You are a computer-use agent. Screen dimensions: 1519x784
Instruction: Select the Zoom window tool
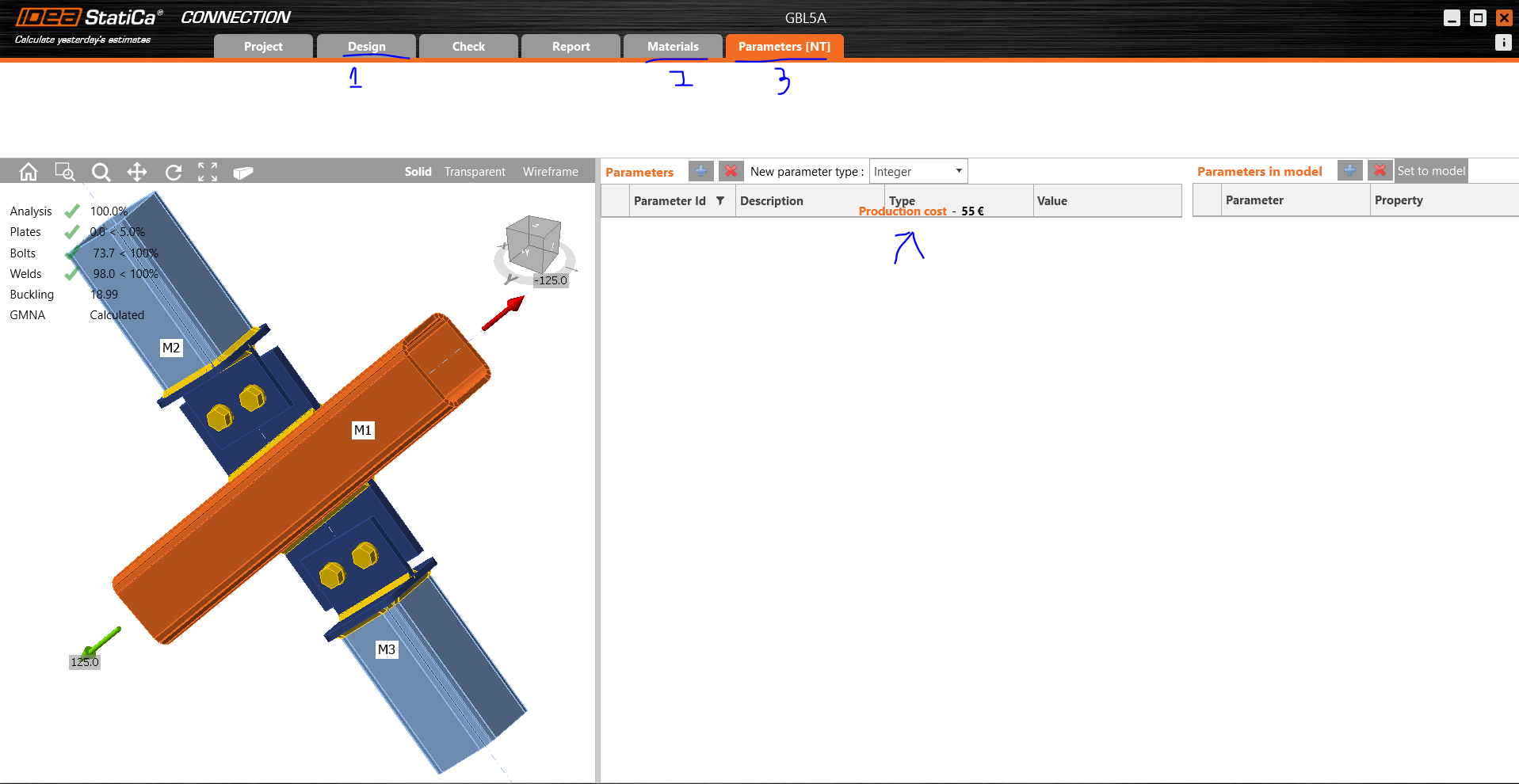(x=65, y=171)
